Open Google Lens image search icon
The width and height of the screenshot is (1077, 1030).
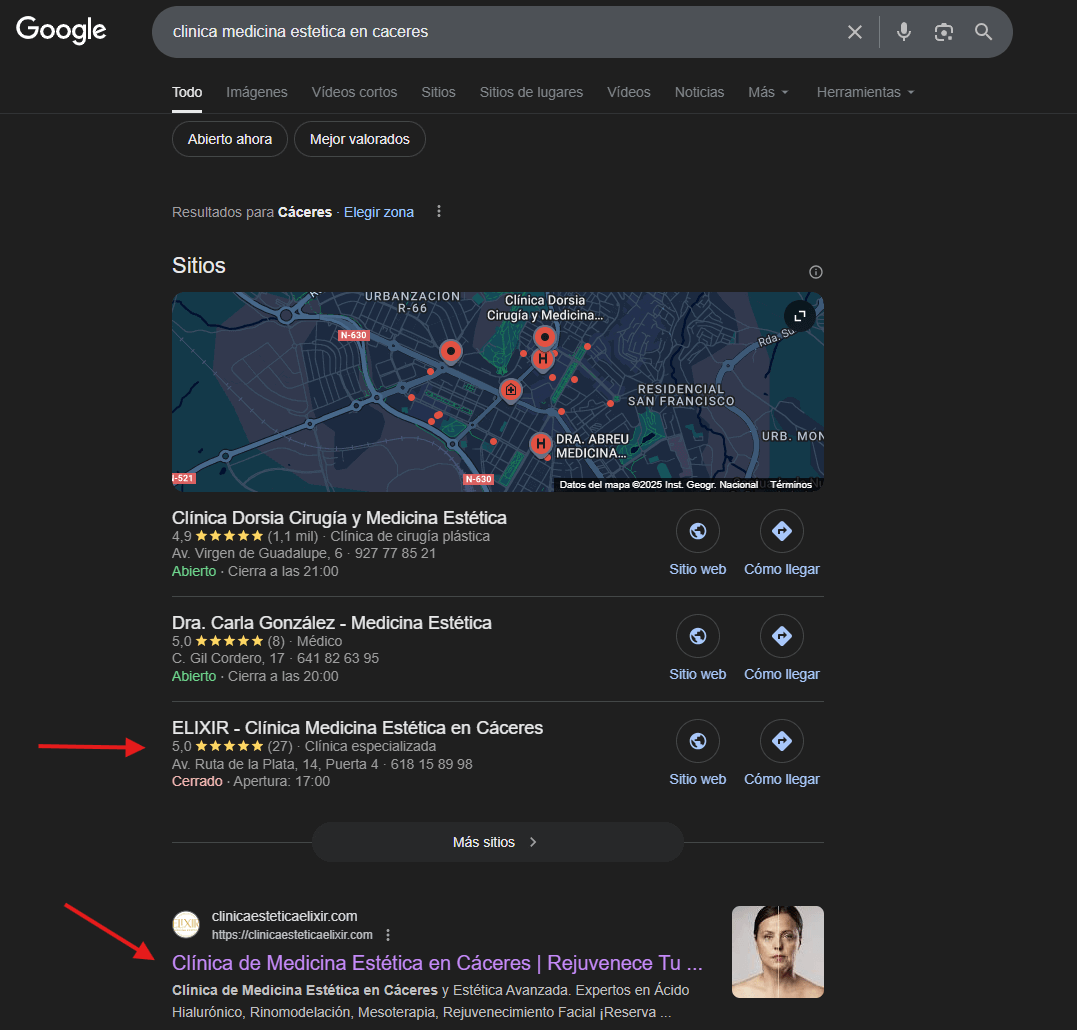(x=943, y=32)
